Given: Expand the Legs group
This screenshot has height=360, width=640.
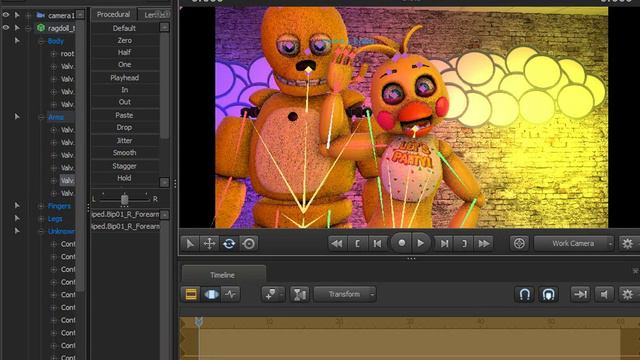Looking at the screenshot, I should [x=41, y=218].
